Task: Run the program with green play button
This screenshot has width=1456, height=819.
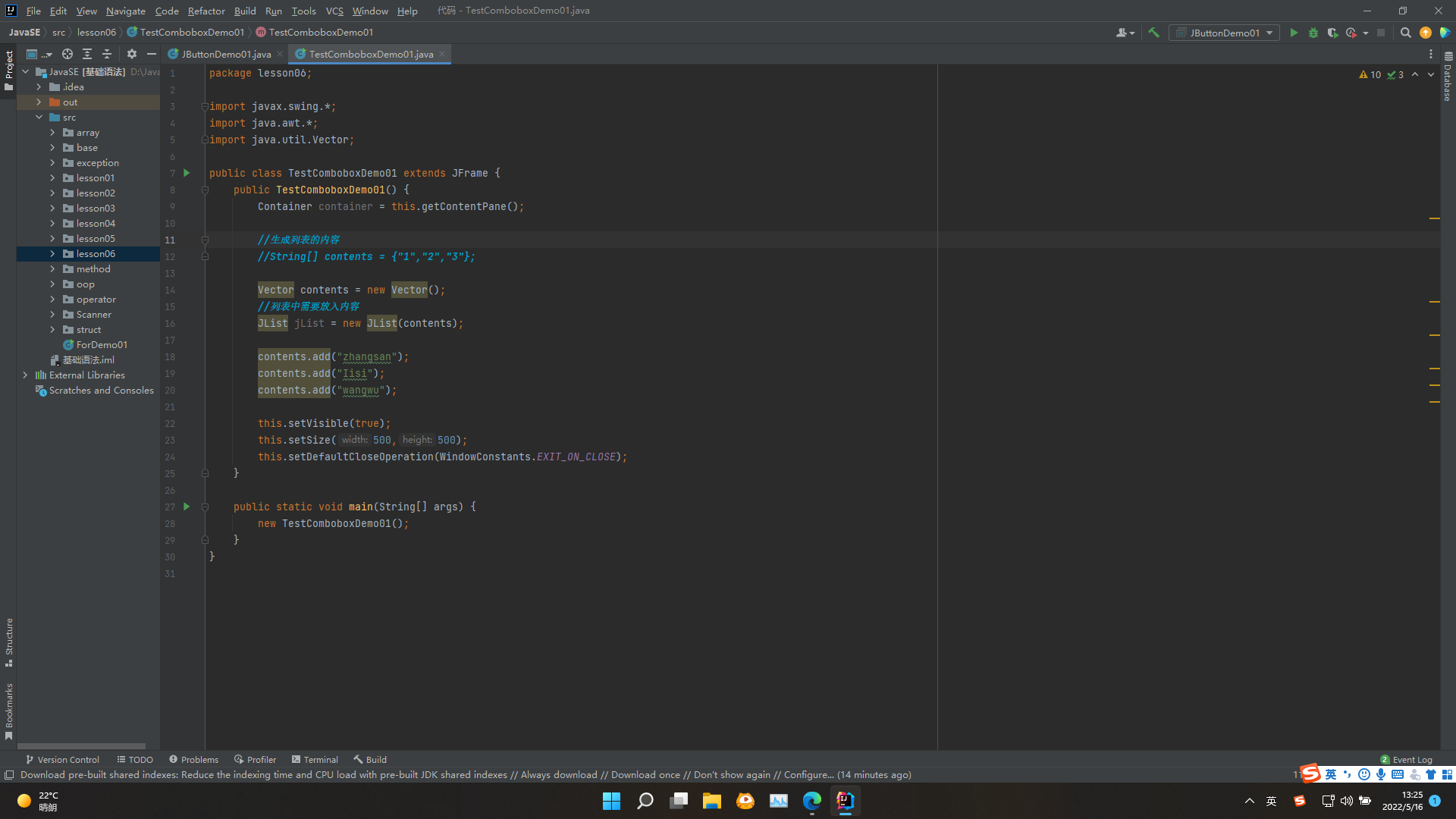Action: (1294, 33)
